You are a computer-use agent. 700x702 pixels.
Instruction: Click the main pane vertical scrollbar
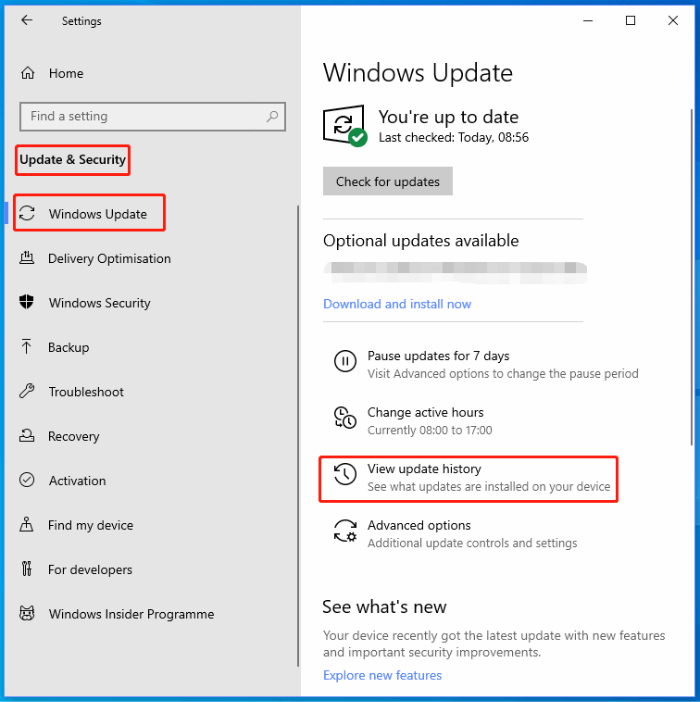point(691,277)
